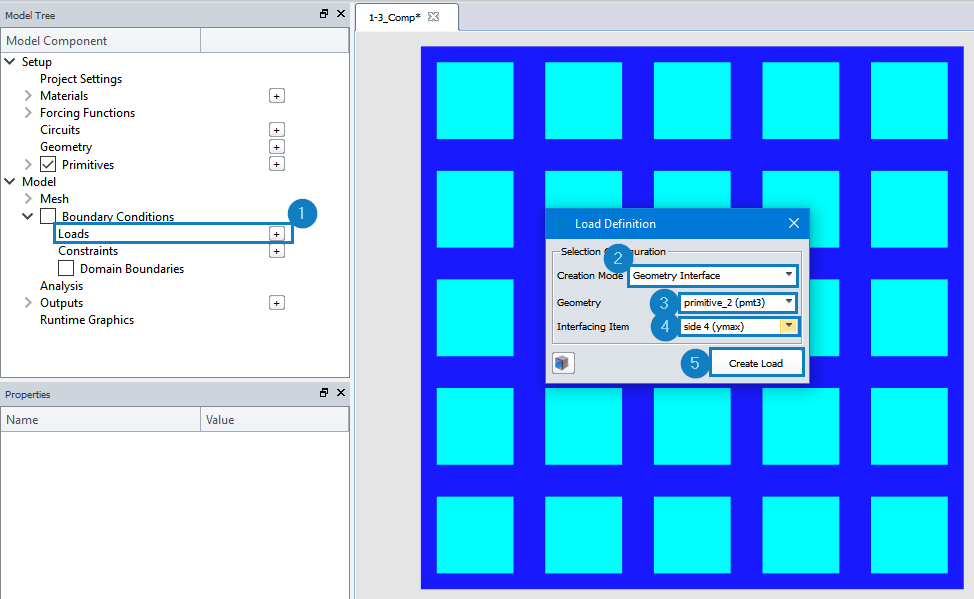The image size is (974, 599).
Task: Open the Interfacing Item dropdown
Action: 739,326
